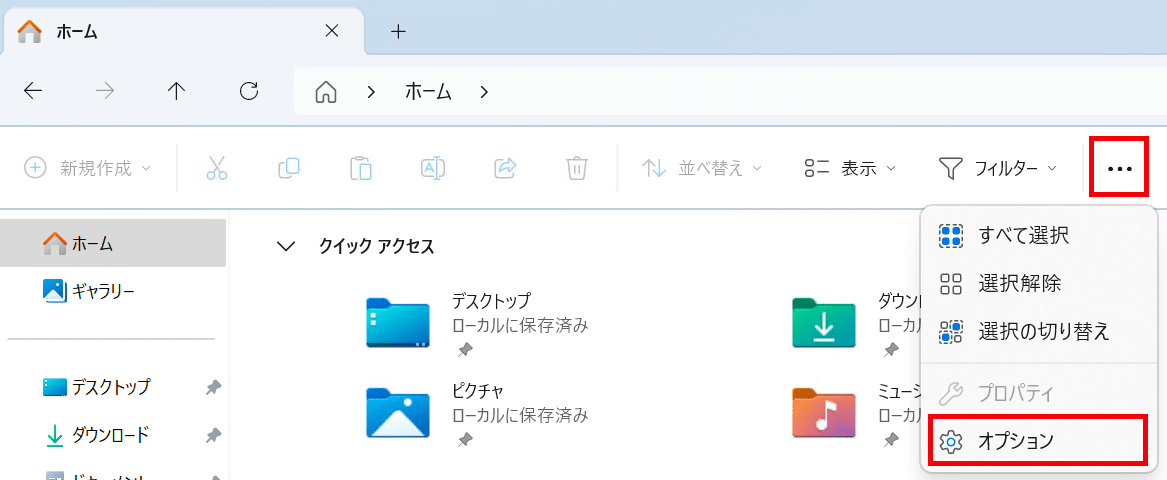Select ホーム in the navigation pane
Image resolution: width=1167 pixels, height=480 pixels.
(113, 243)
